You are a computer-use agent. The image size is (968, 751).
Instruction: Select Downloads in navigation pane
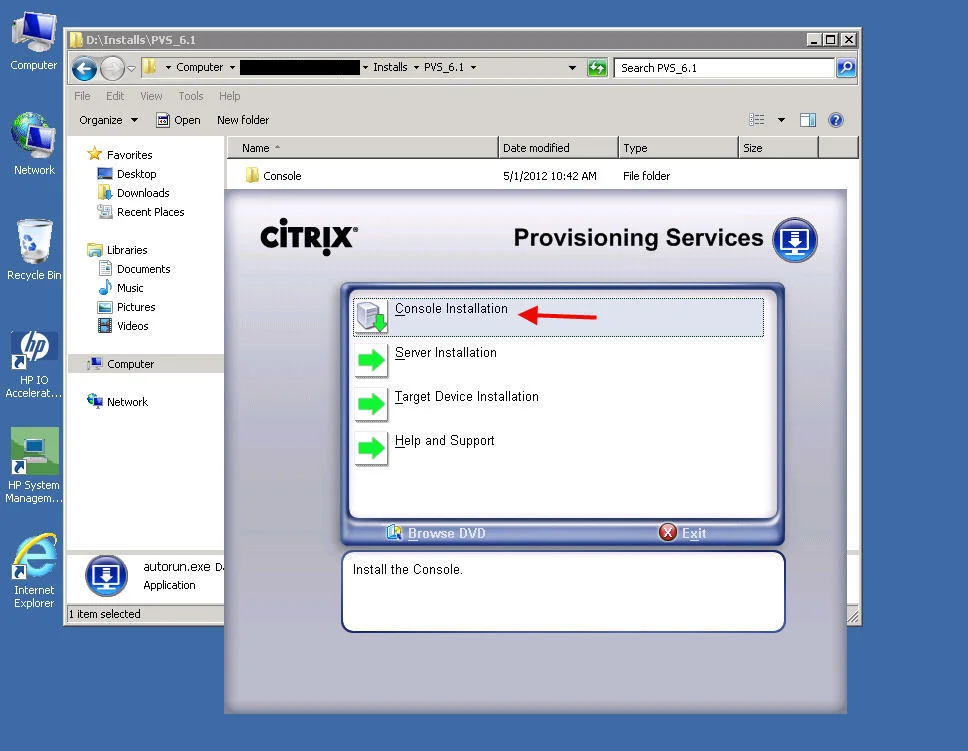pyautogui.click(x=143, y=193)
